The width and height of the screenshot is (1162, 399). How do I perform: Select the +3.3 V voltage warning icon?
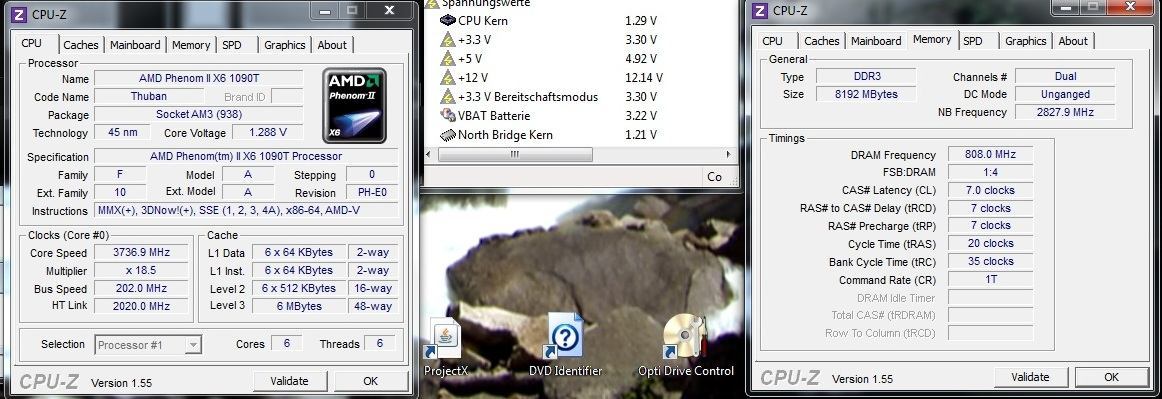(448, 39)
